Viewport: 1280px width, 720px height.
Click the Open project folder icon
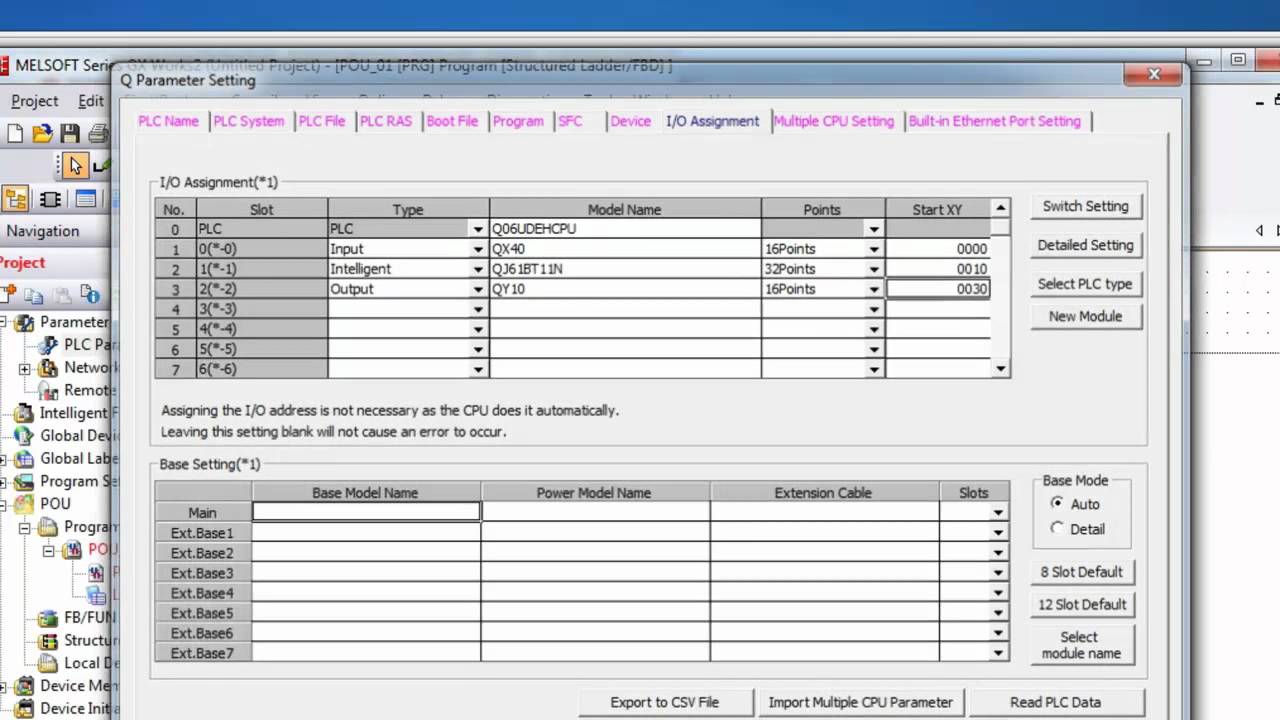[42, 133]
